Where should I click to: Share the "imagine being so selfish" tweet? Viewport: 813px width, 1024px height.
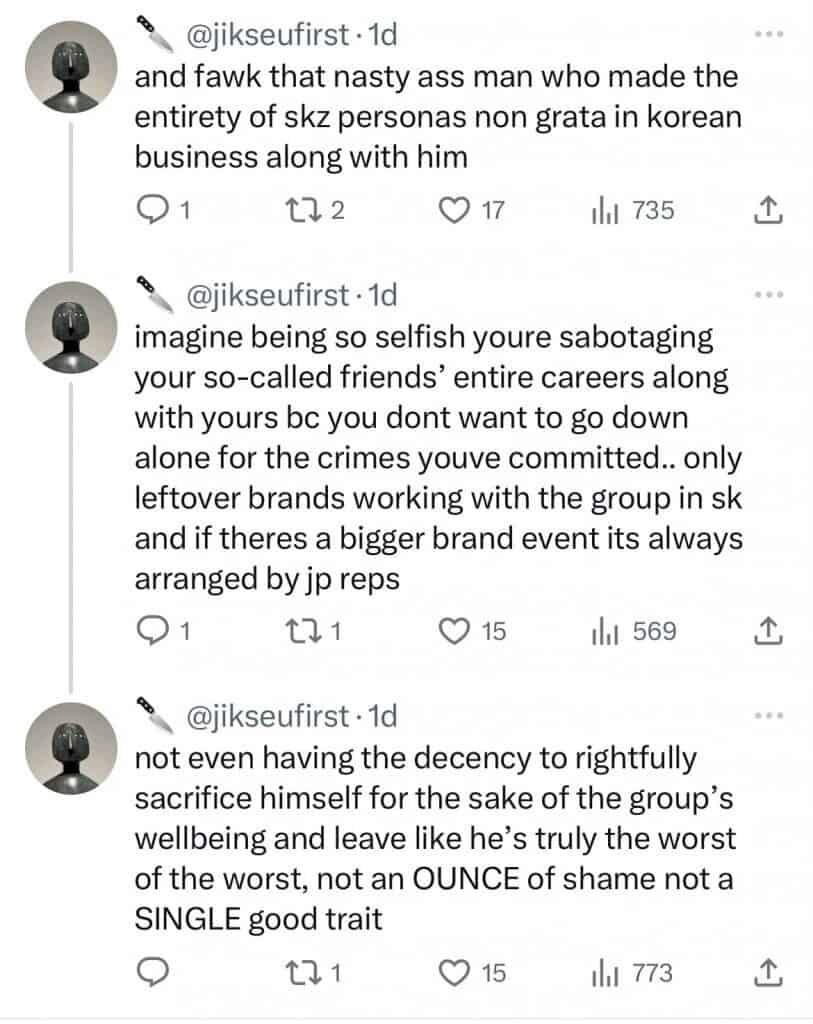coord(766,632)
